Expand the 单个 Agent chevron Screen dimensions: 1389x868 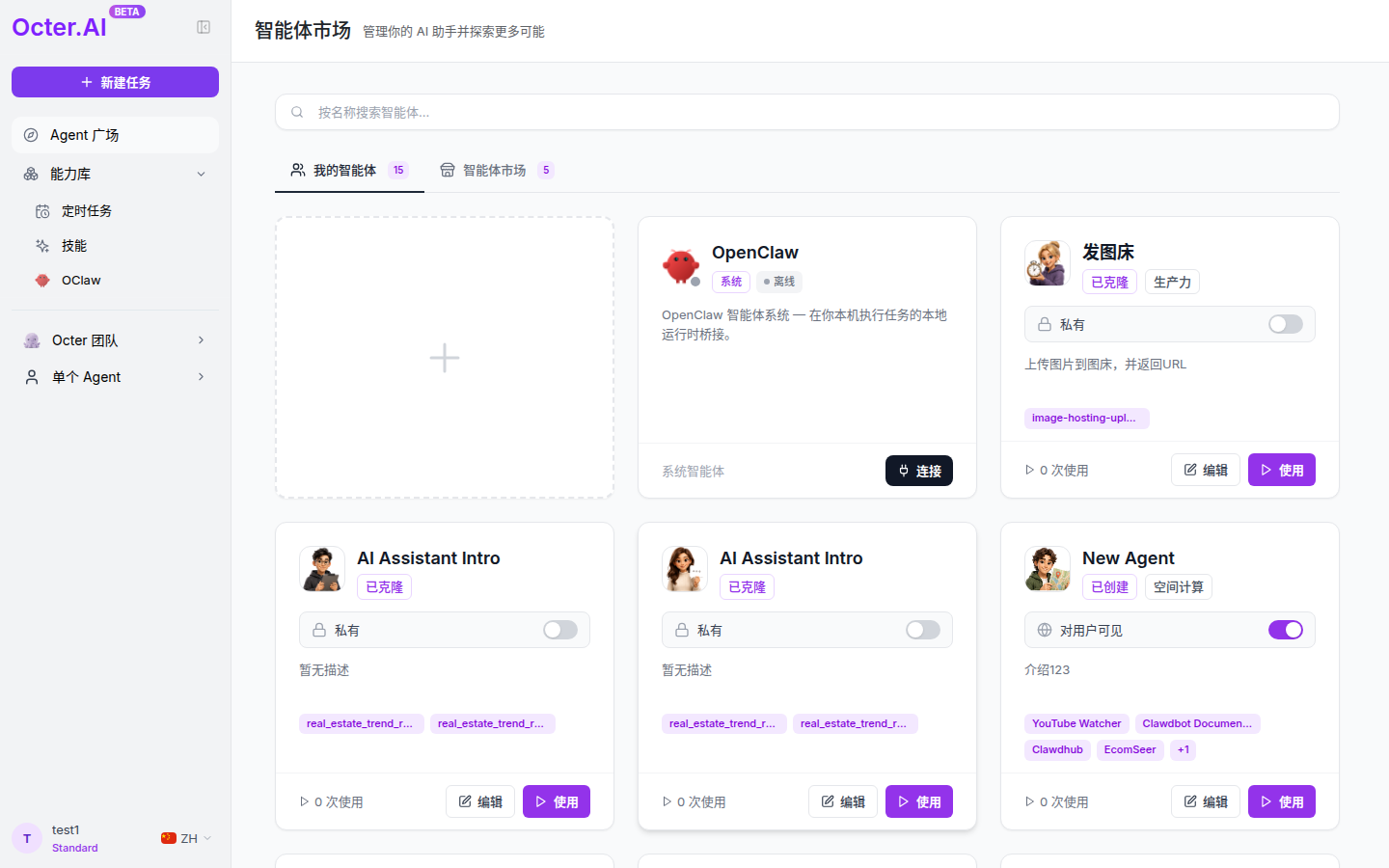tap(201, 376)
